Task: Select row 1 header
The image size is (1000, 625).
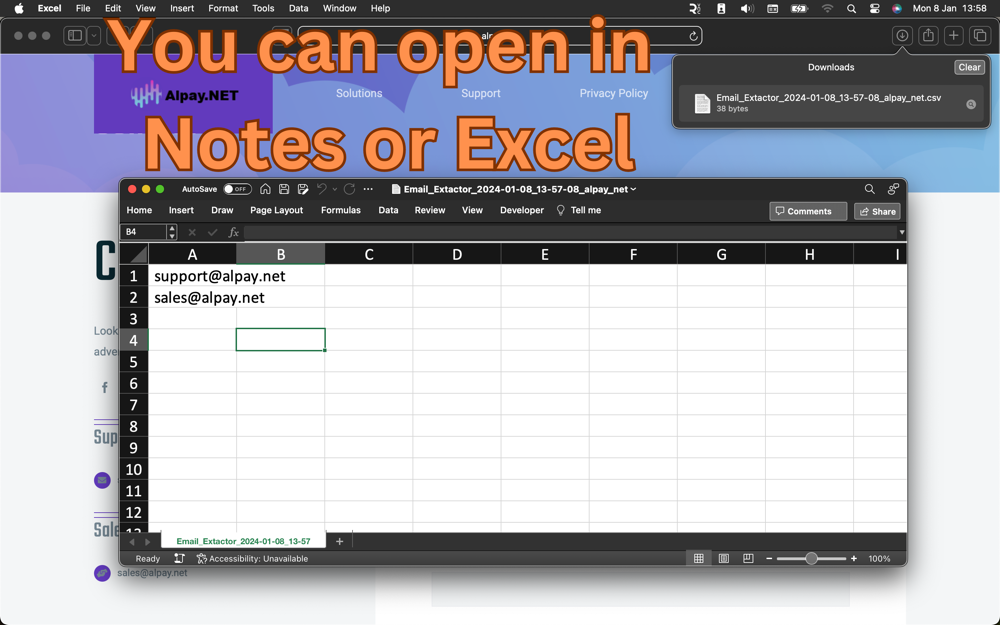Action: (x=134, y=276)
